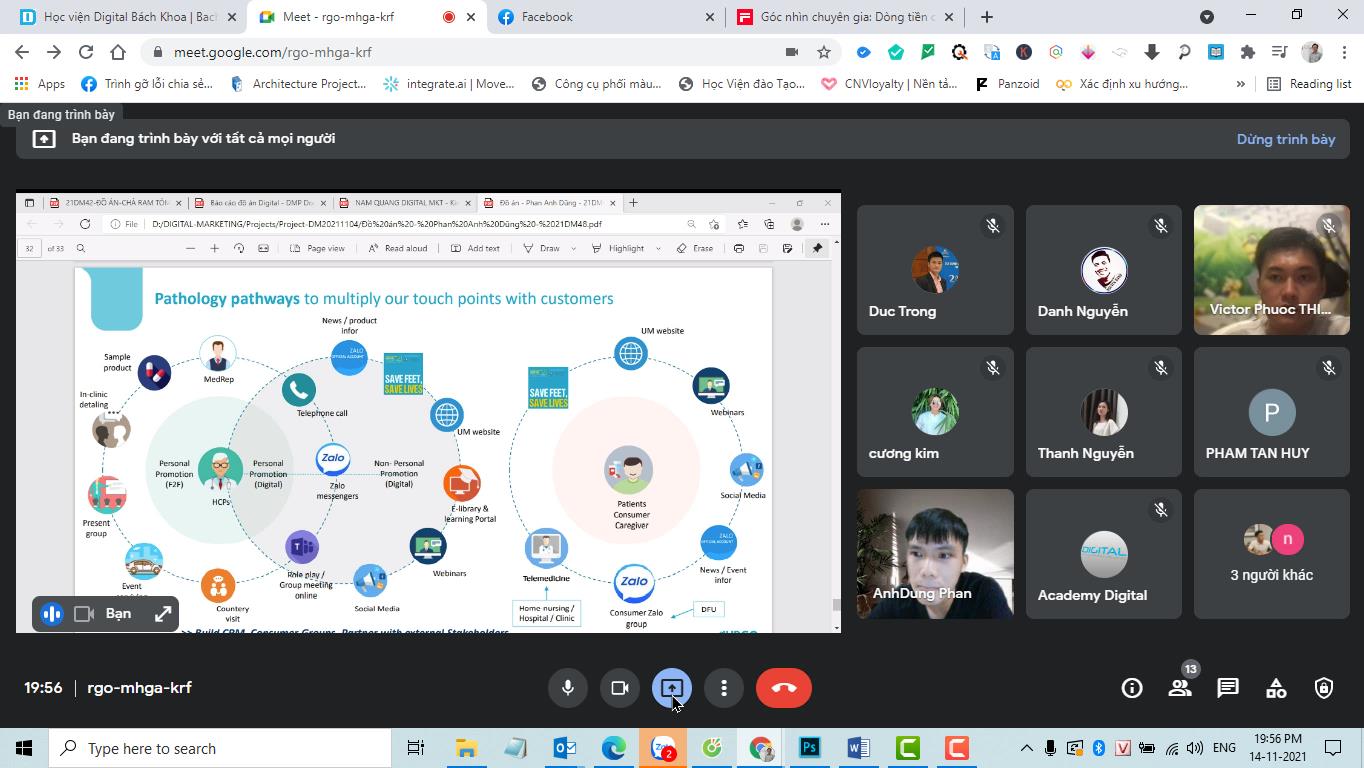Open the volume control in system tray
The height and width of the screenshot is (768, 1364).
click(1194, 748)
